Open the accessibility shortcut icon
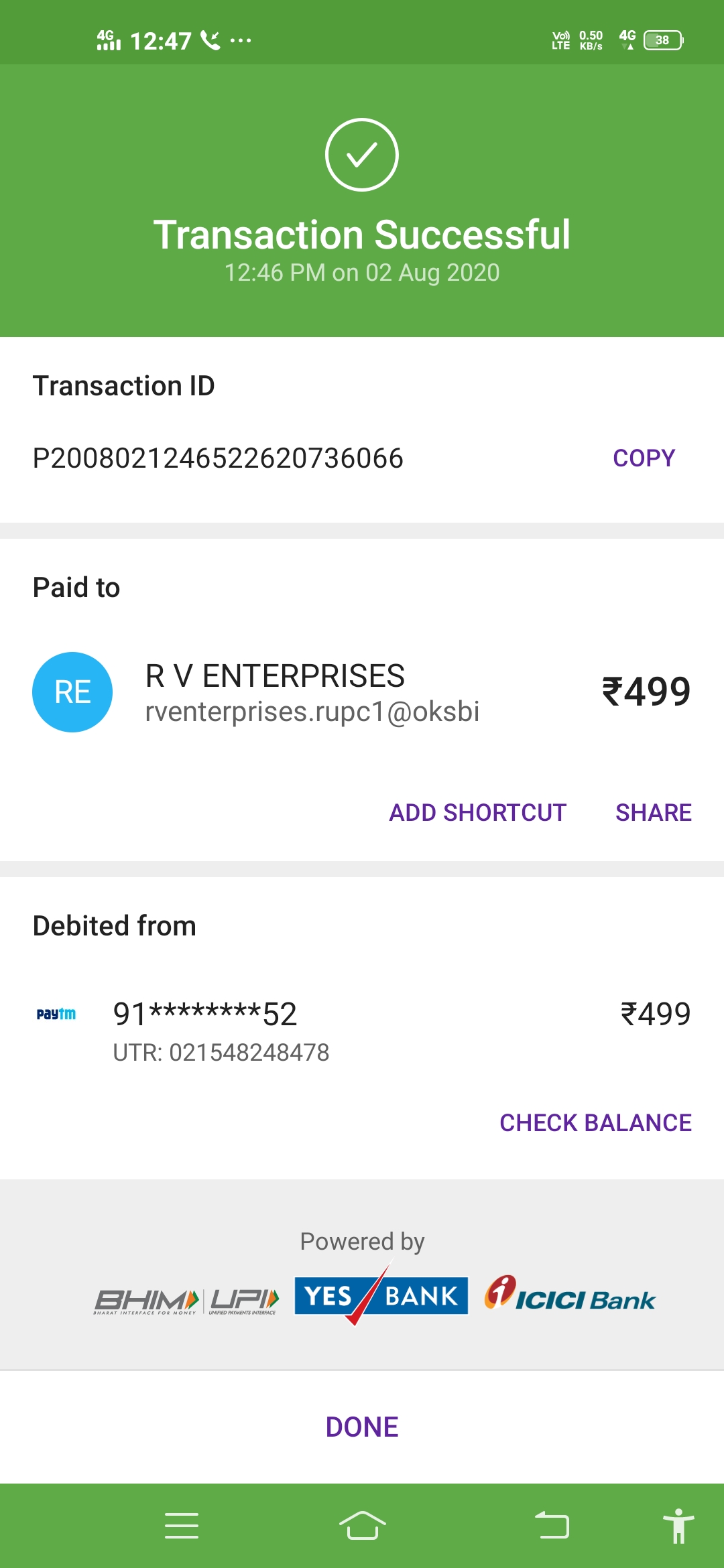The image size is (724, 1568). coord(678,1526)
